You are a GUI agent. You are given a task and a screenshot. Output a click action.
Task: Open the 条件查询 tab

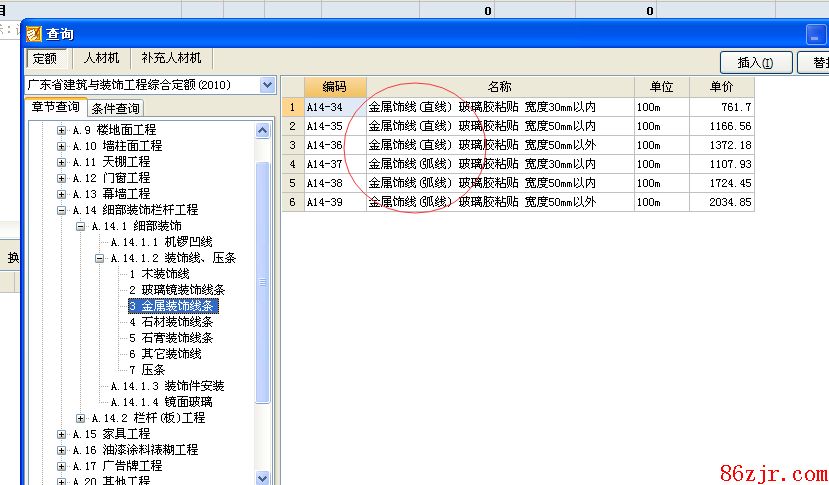pyautogui.click(x=116, y=108)
